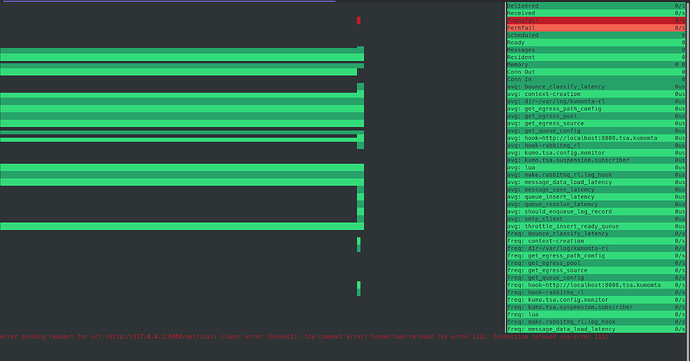Select the freq: get_queue_config row
The image size is (690, 361).
pos(596,277)
